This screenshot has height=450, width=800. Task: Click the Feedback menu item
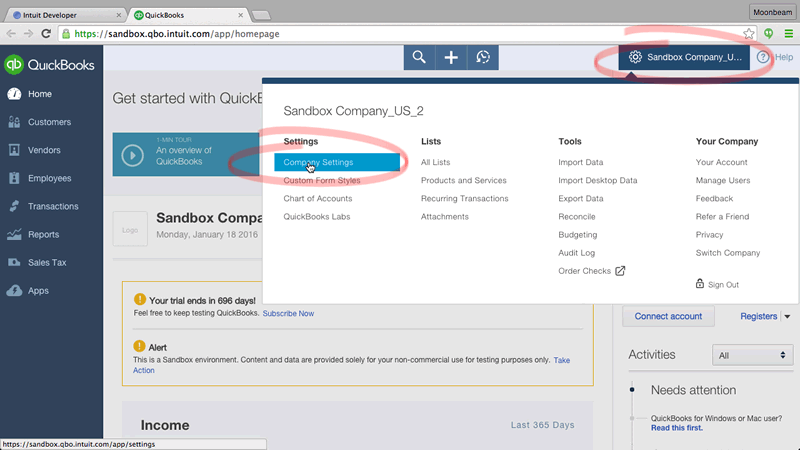pos(714,198)
